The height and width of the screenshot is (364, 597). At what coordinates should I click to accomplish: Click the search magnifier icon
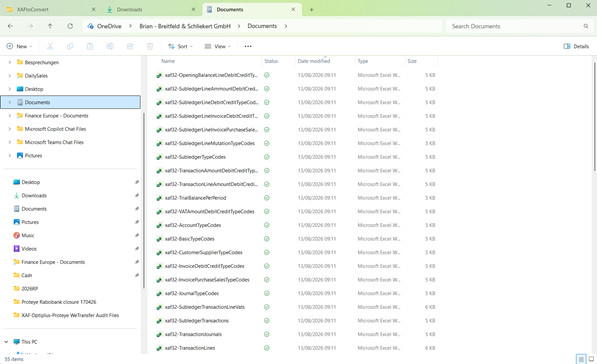(x=586, y=26)
